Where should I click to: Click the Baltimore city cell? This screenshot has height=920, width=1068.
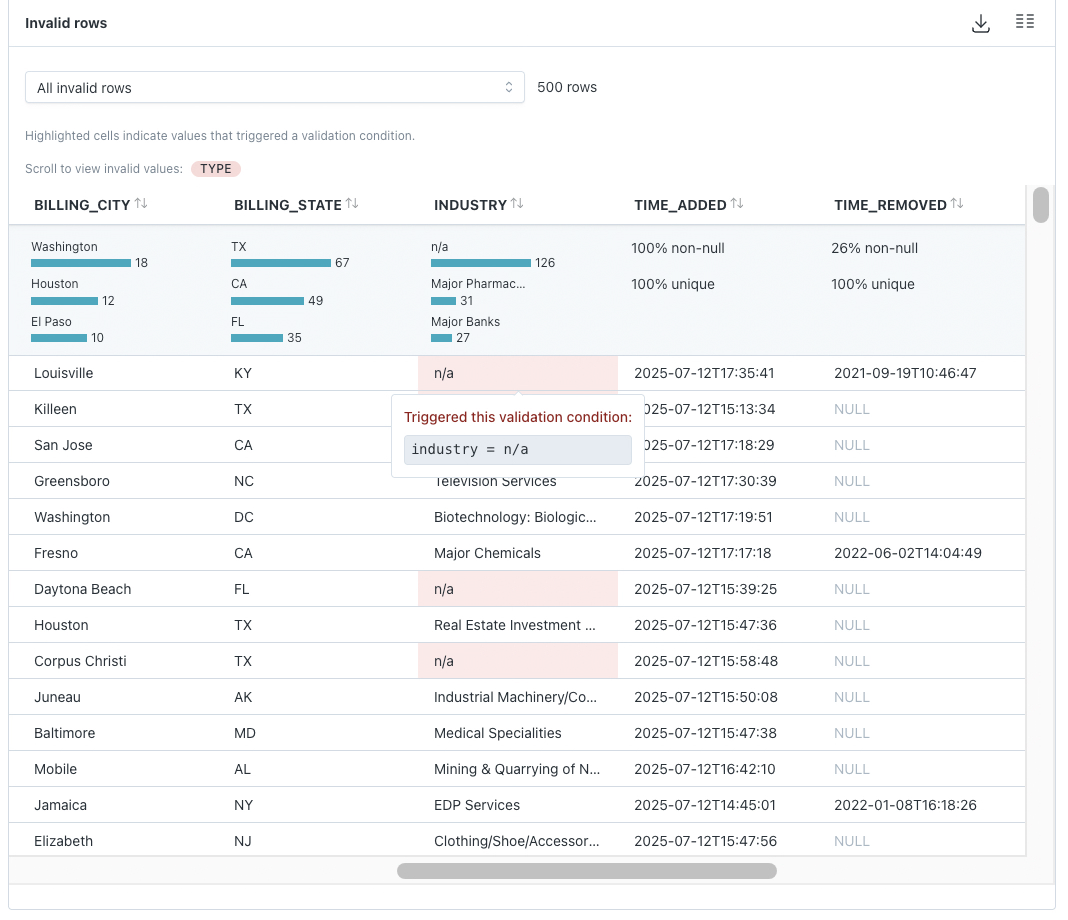65,733
